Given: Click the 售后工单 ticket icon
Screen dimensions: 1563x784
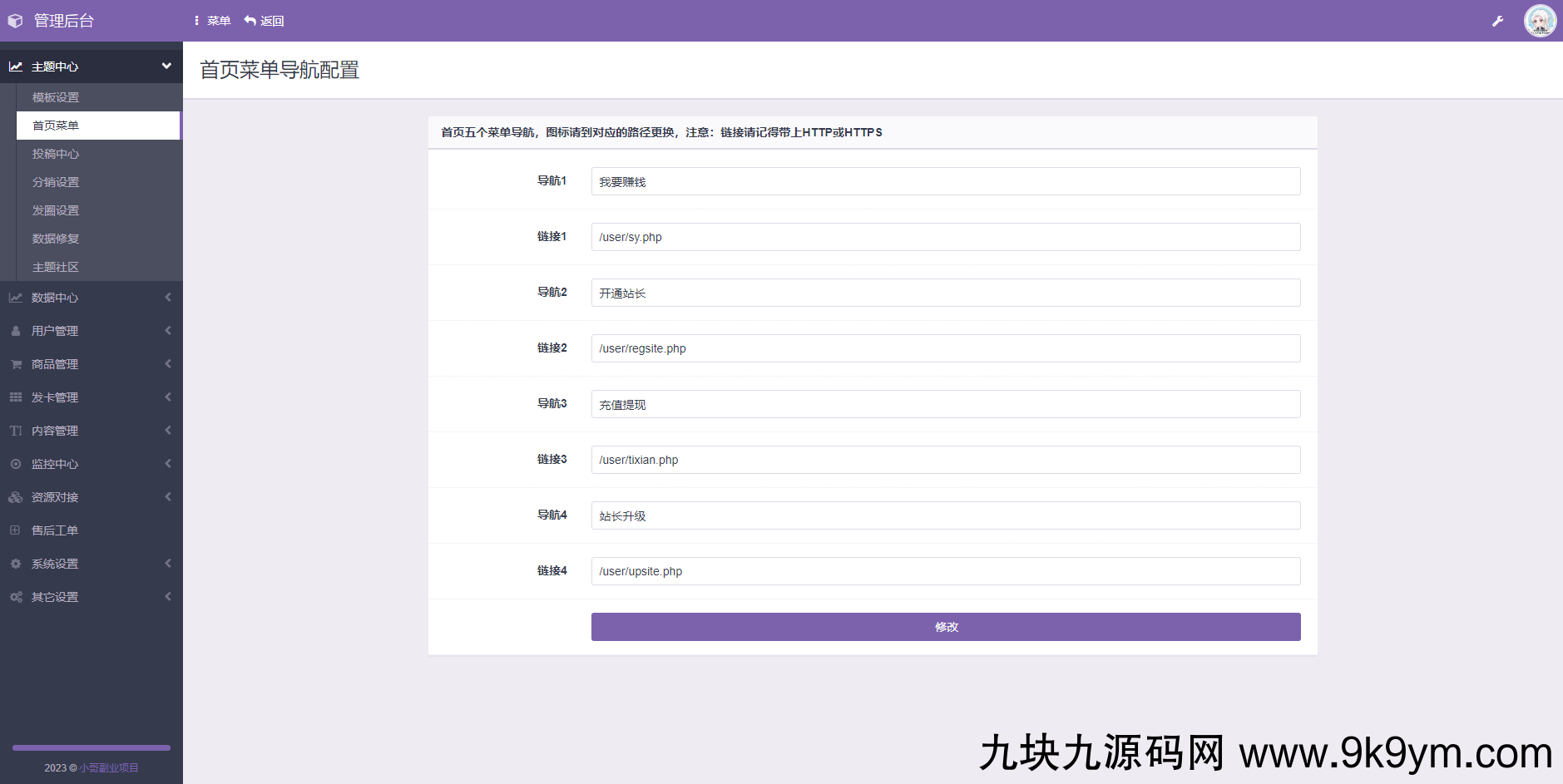Looking at the screenshot, I should click(x=16, y=530).
